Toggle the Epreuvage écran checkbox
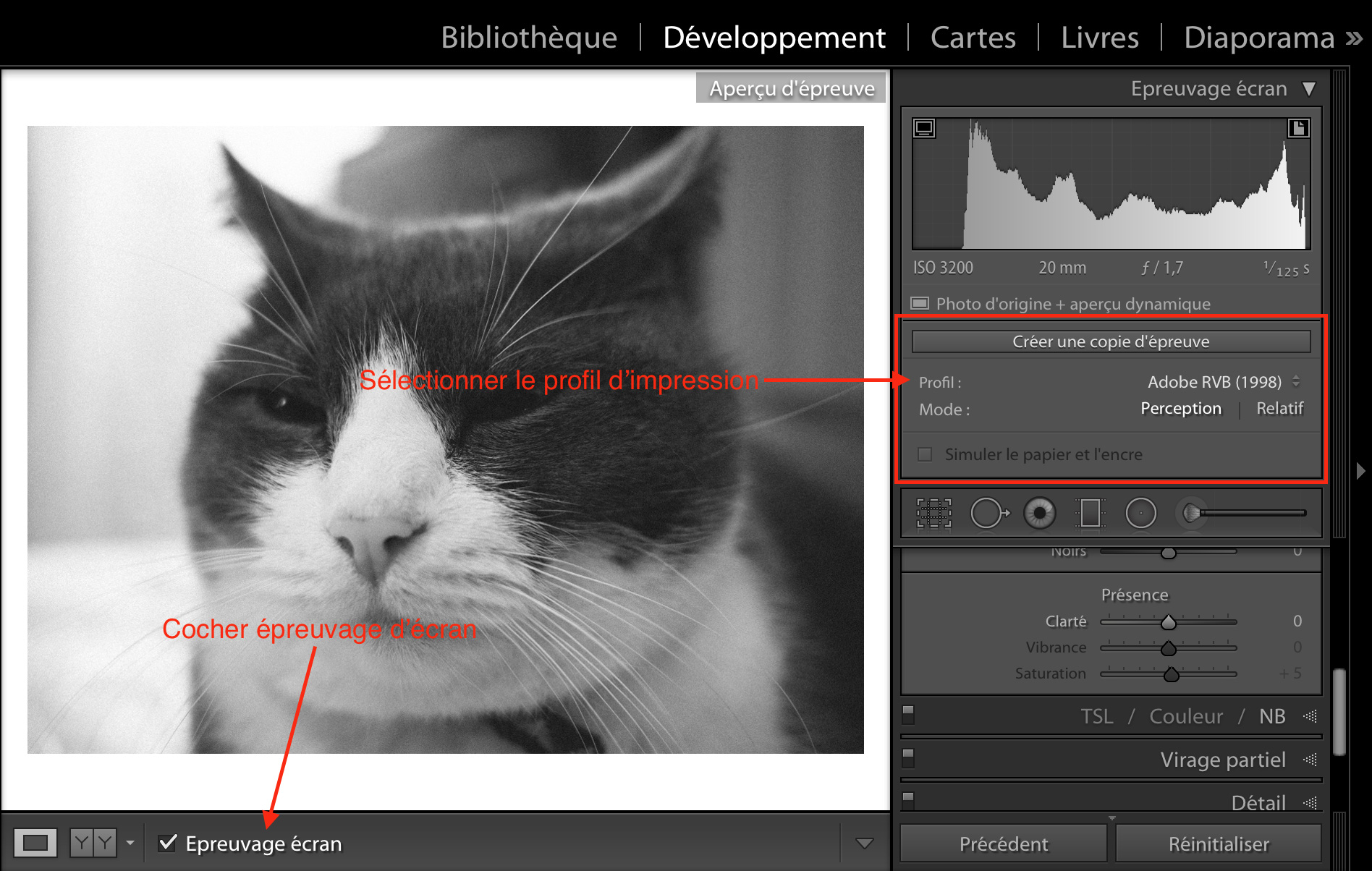 click(x=168, y=842)
